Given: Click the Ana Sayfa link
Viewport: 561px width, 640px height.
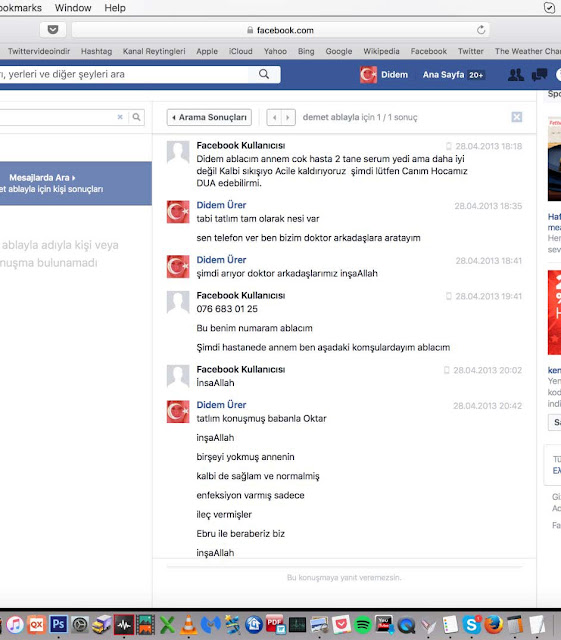Looking at the screenshot, I should click(x=443, y=75).
